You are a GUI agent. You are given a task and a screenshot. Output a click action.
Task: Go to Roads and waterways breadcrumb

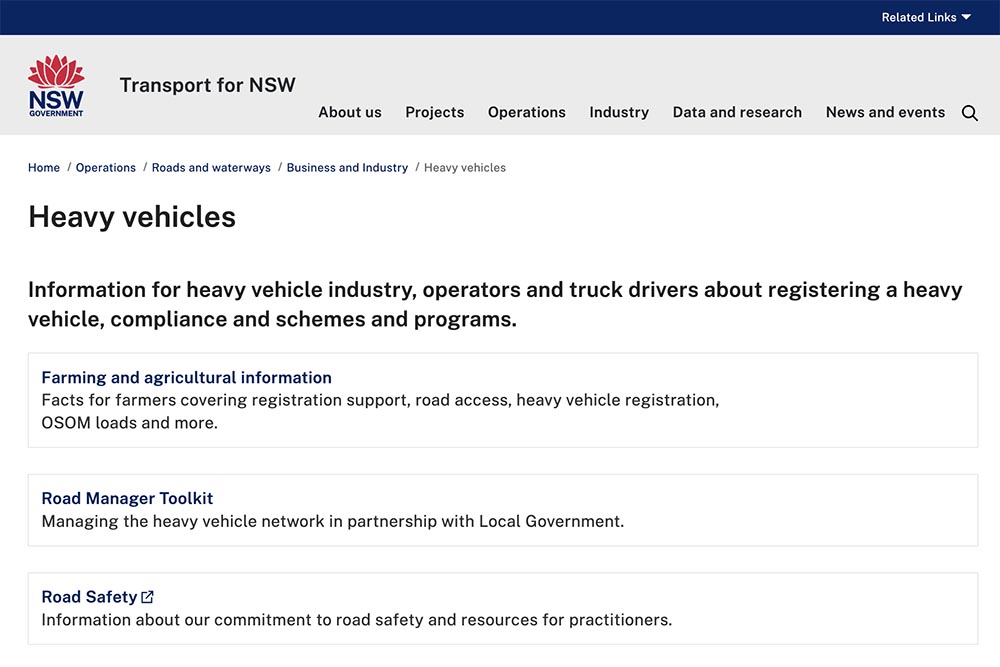point(211,168)
